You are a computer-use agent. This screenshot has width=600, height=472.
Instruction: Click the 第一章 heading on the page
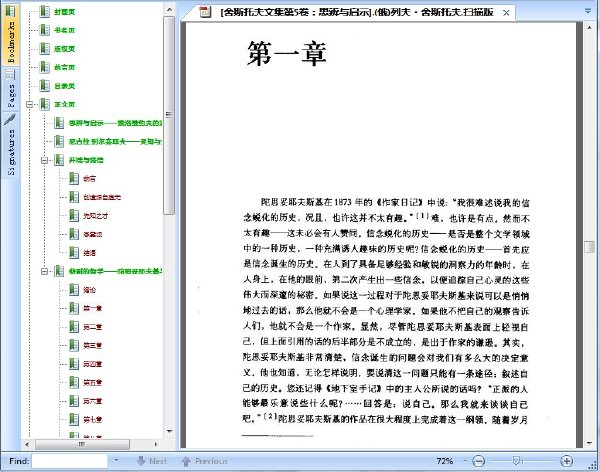[286, 54]
